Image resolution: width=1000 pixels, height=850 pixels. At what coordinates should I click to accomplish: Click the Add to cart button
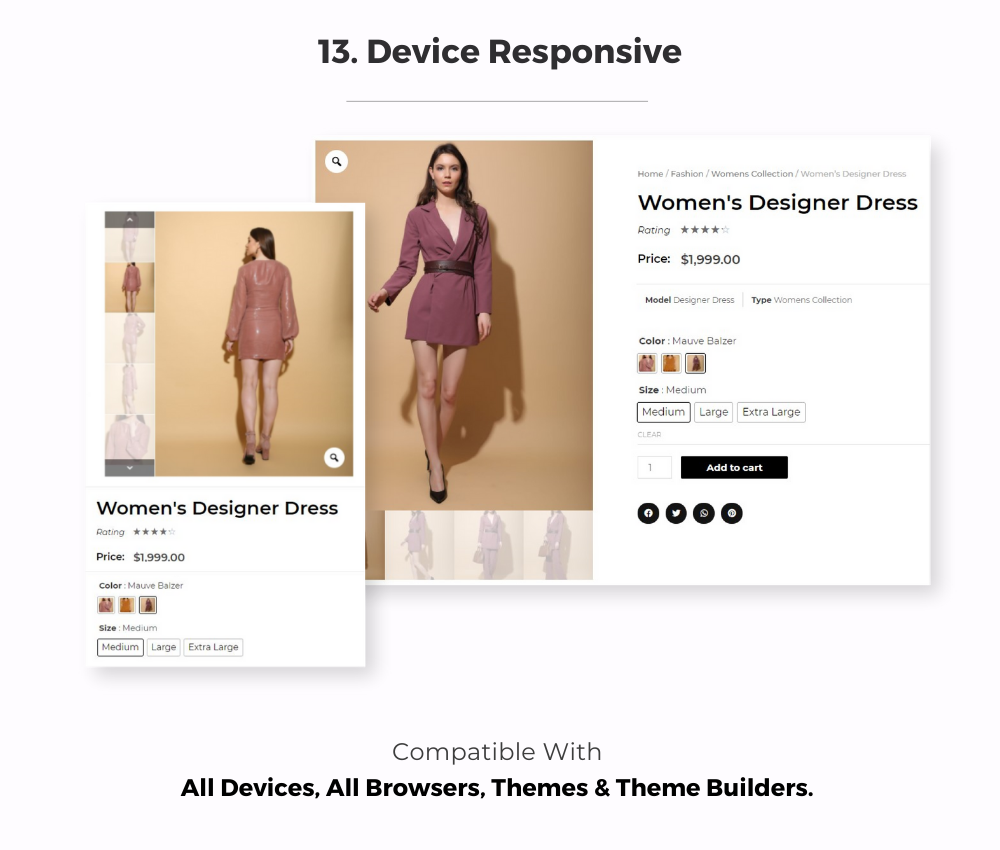[x=734, y=467]
